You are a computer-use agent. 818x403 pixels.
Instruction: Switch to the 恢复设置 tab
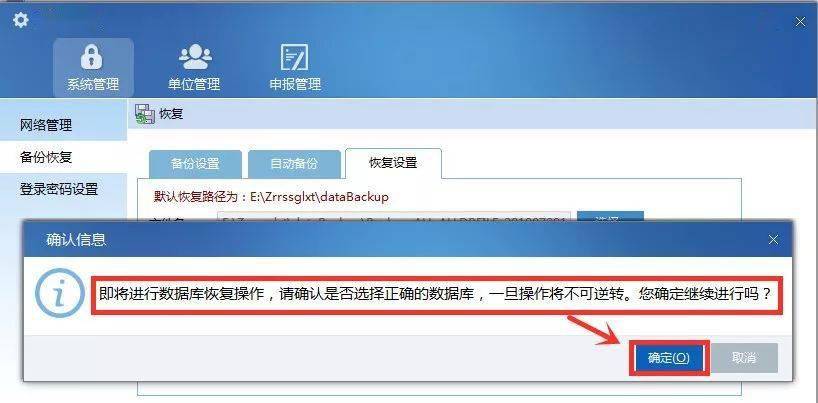click(393, 163)
